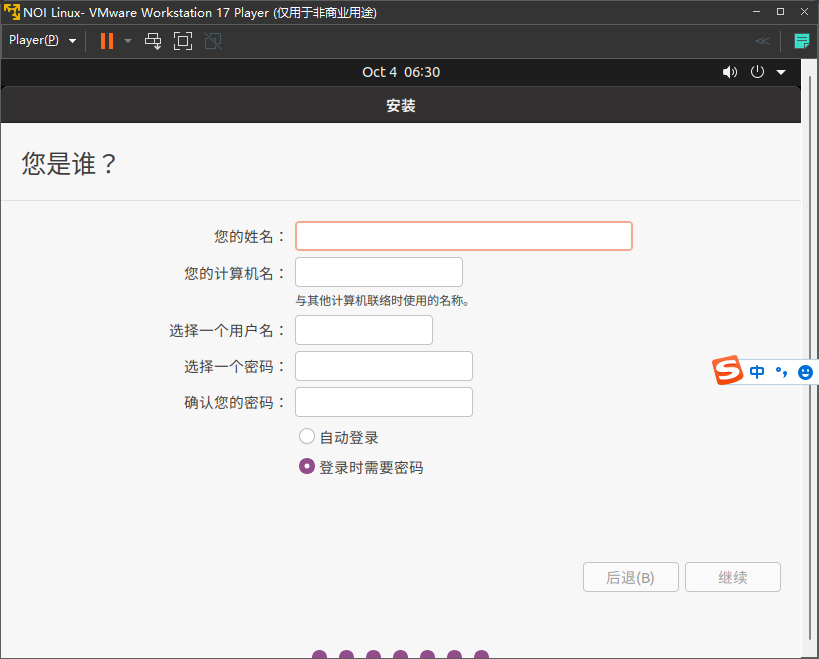Screen dimensions: 819x659
Task: Expand the arrow next to the pause button
Action: (128, 41)
